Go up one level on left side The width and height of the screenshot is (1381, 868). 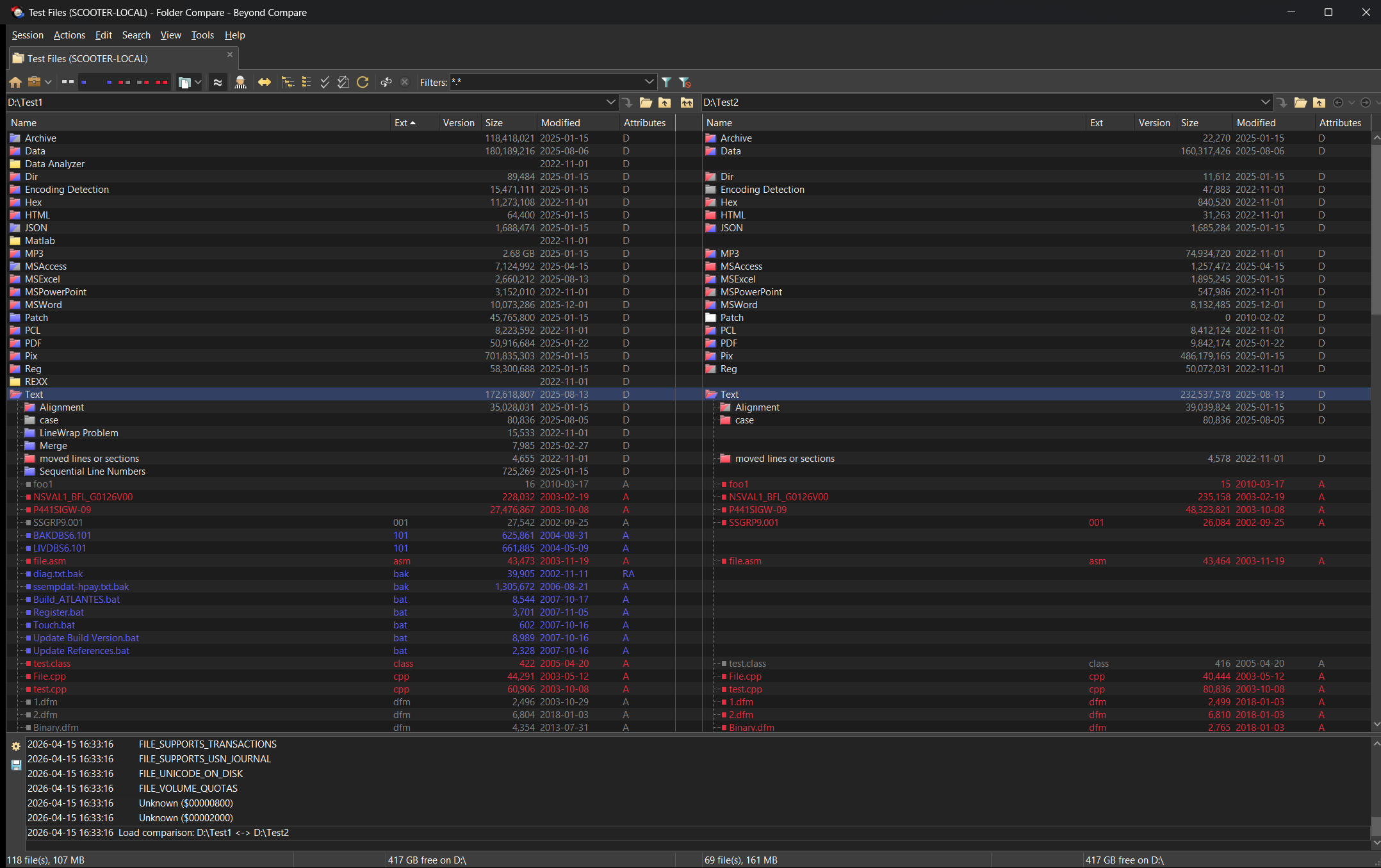[665, 102]
